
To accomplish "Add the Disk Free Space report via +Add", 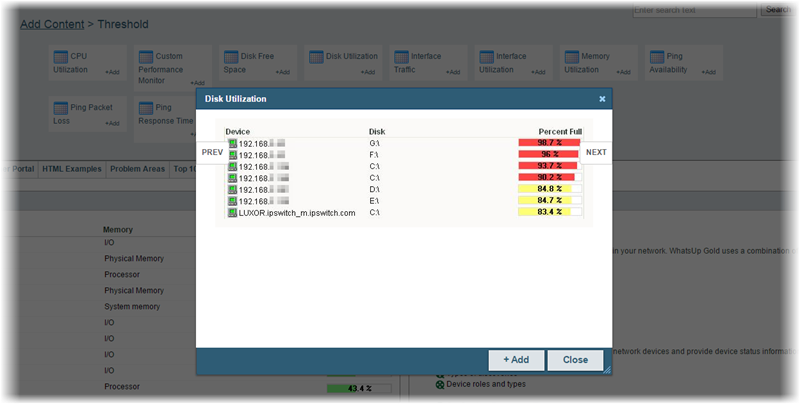I will [283, 72].
